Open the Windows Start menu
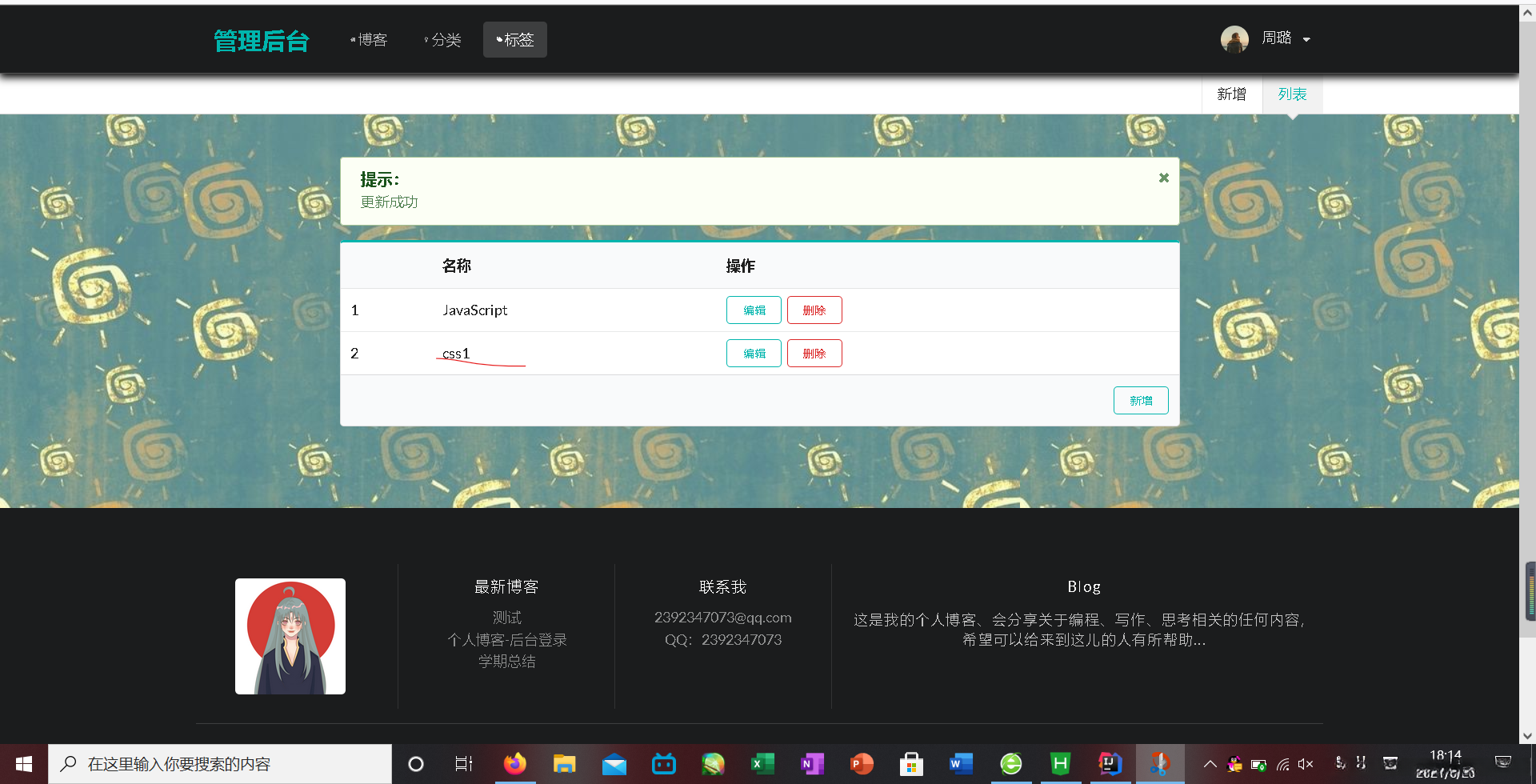The width and height of the screenshot is (1536, 784). pos(23,763)
